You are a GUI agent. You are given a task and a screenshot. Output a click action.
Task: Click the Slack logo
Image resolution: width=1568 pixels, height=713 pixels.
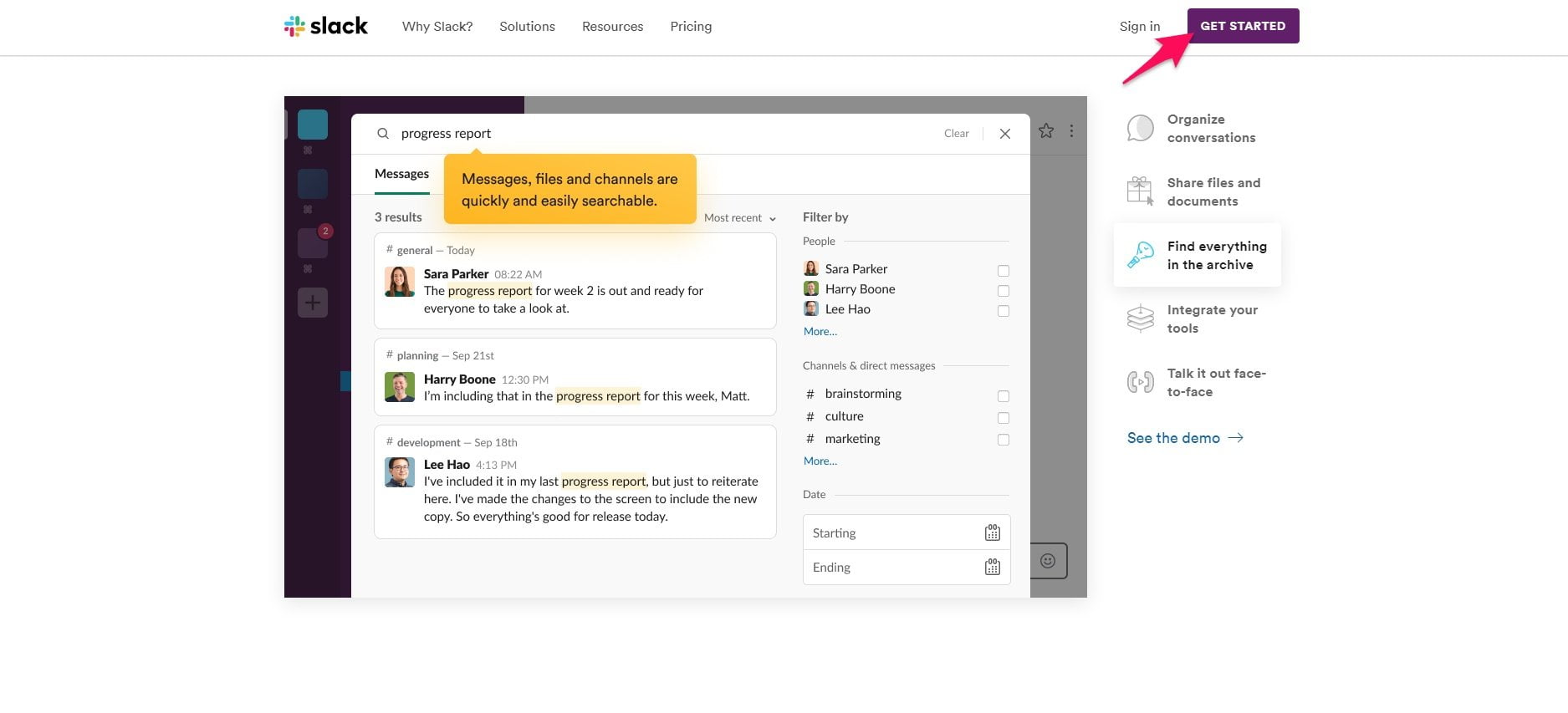(x=326, y=26)
